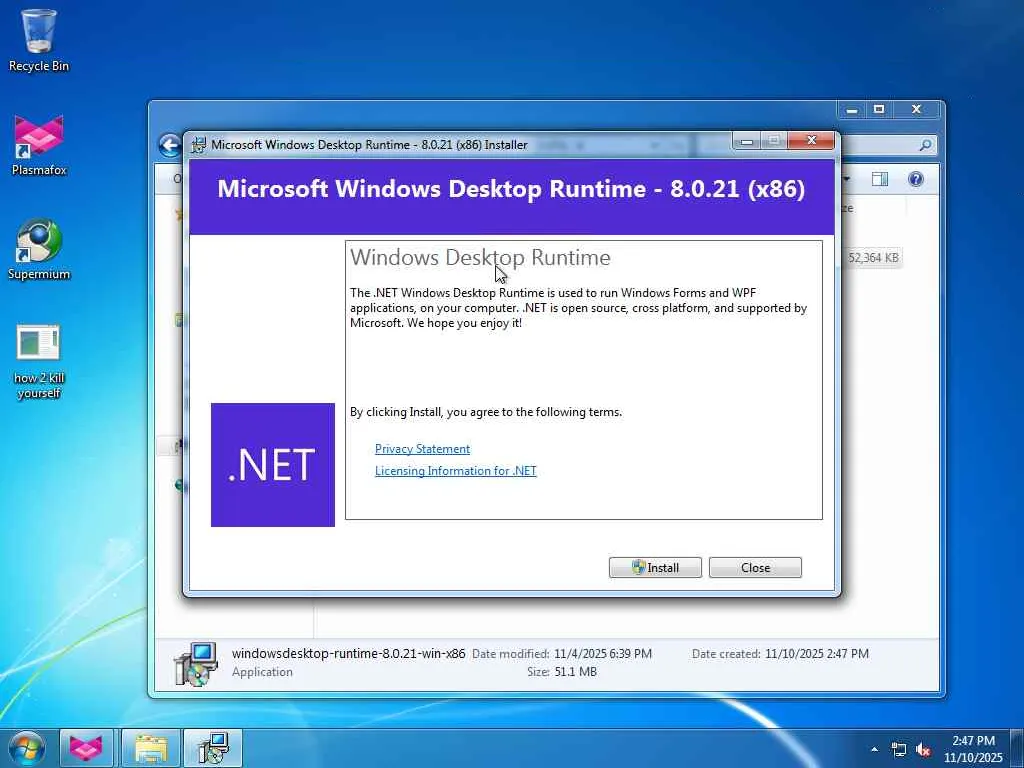Click the muted volume tray icon
Screen dimensions: 1024x768
tap(923, 749)
